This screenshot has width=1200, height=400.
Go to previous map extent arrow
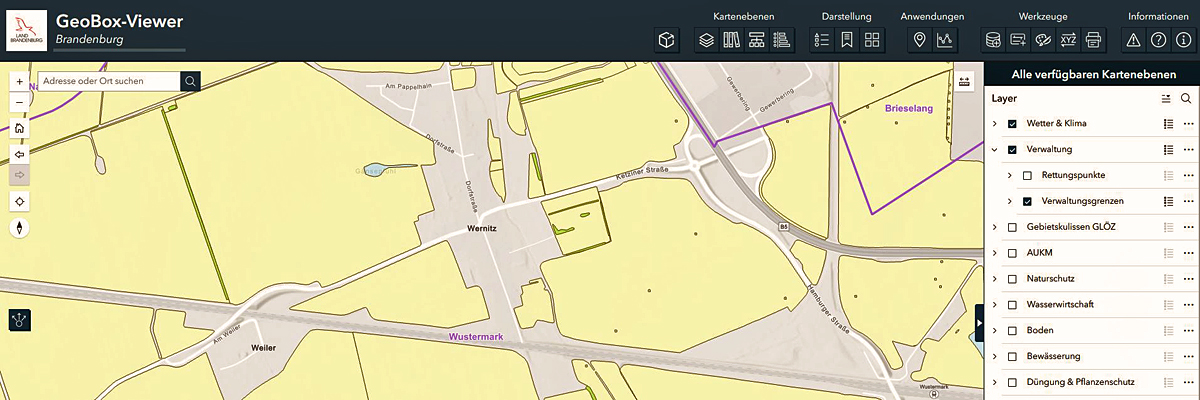tap(20, 154)
